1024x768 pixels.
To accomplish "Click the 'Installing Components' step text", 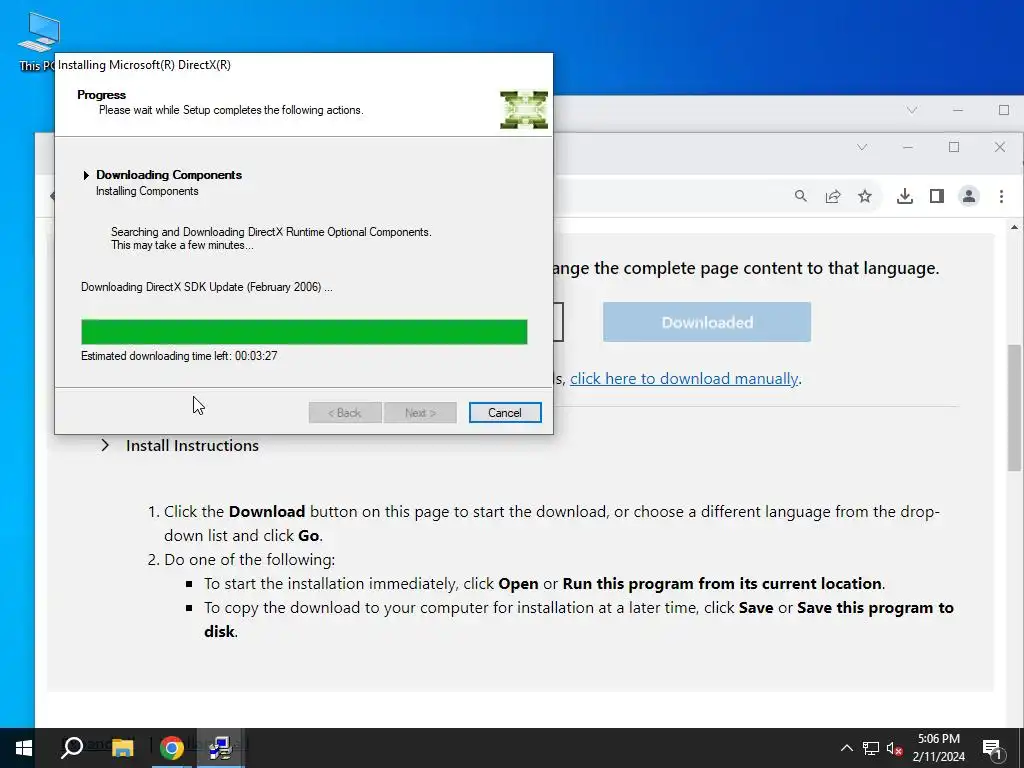I will coord(147,191).
